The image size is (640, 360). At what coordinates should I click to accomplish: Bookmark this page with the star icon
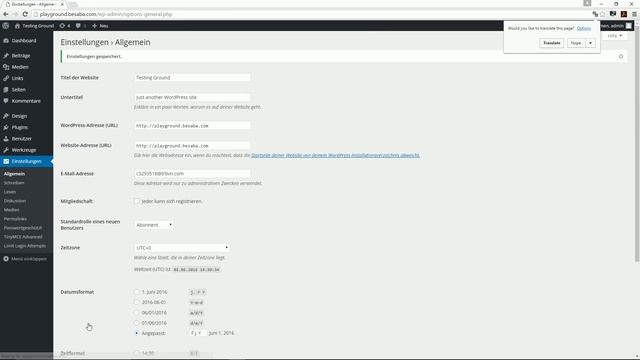pyautogui.click(x=602, y=14)
